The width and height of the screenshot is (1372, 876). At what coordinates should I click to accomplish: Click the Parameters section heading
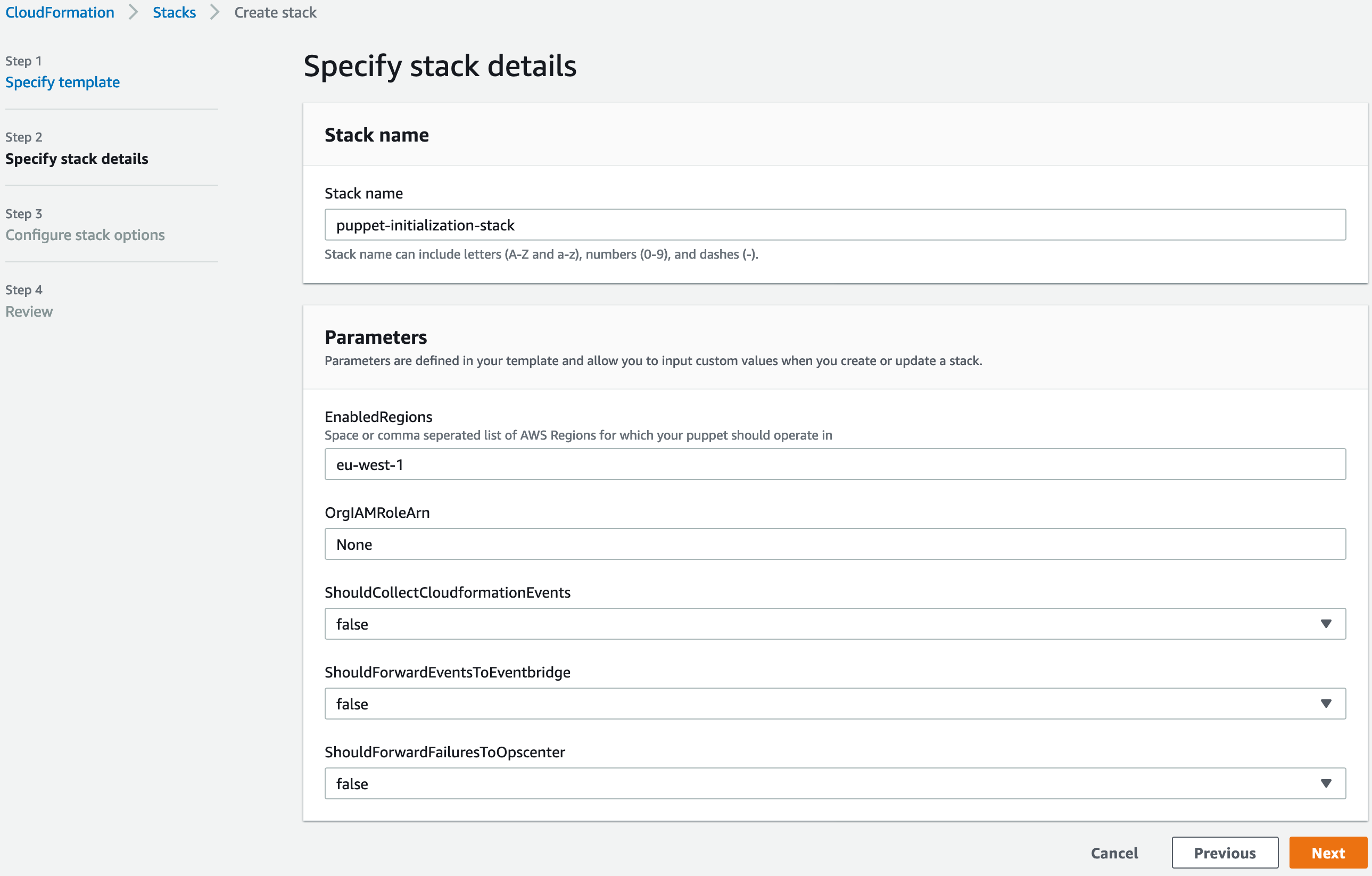point(376,337)
